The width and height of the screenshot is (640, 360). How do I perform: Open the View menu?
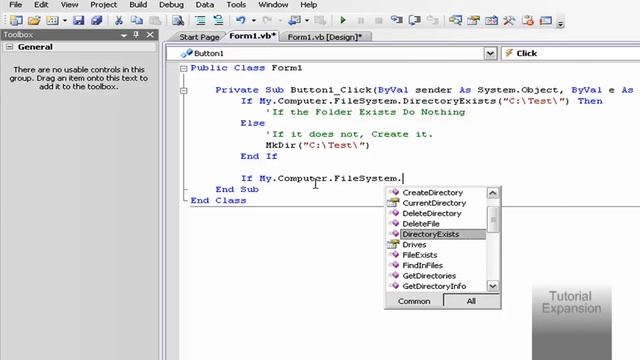coord(69,5)
